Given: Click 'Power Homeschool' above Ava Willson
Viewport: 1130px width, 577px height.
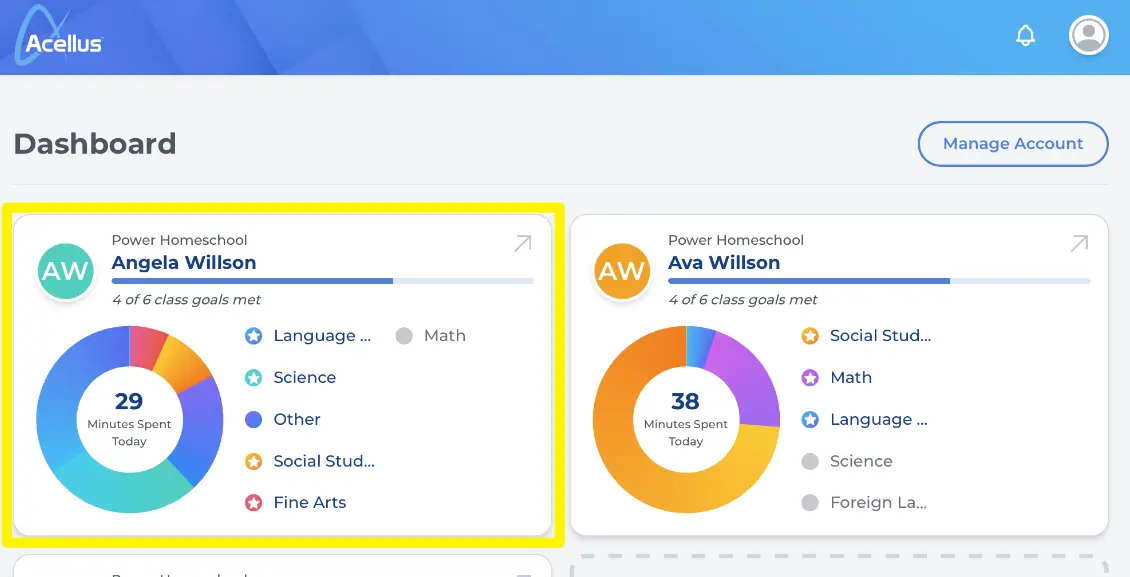Looking at the screenshot, I should coord(736,240).
